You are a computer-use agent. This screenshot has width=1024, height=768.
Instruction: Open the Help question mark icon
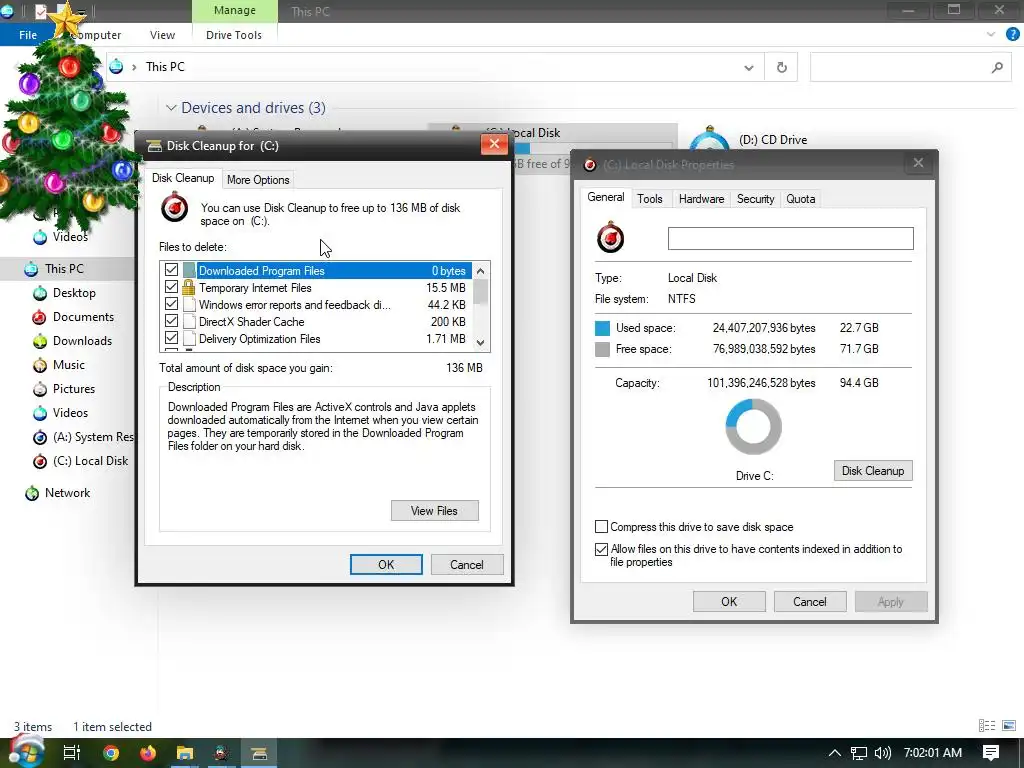pyautogui.click(x=1012, y=35)
